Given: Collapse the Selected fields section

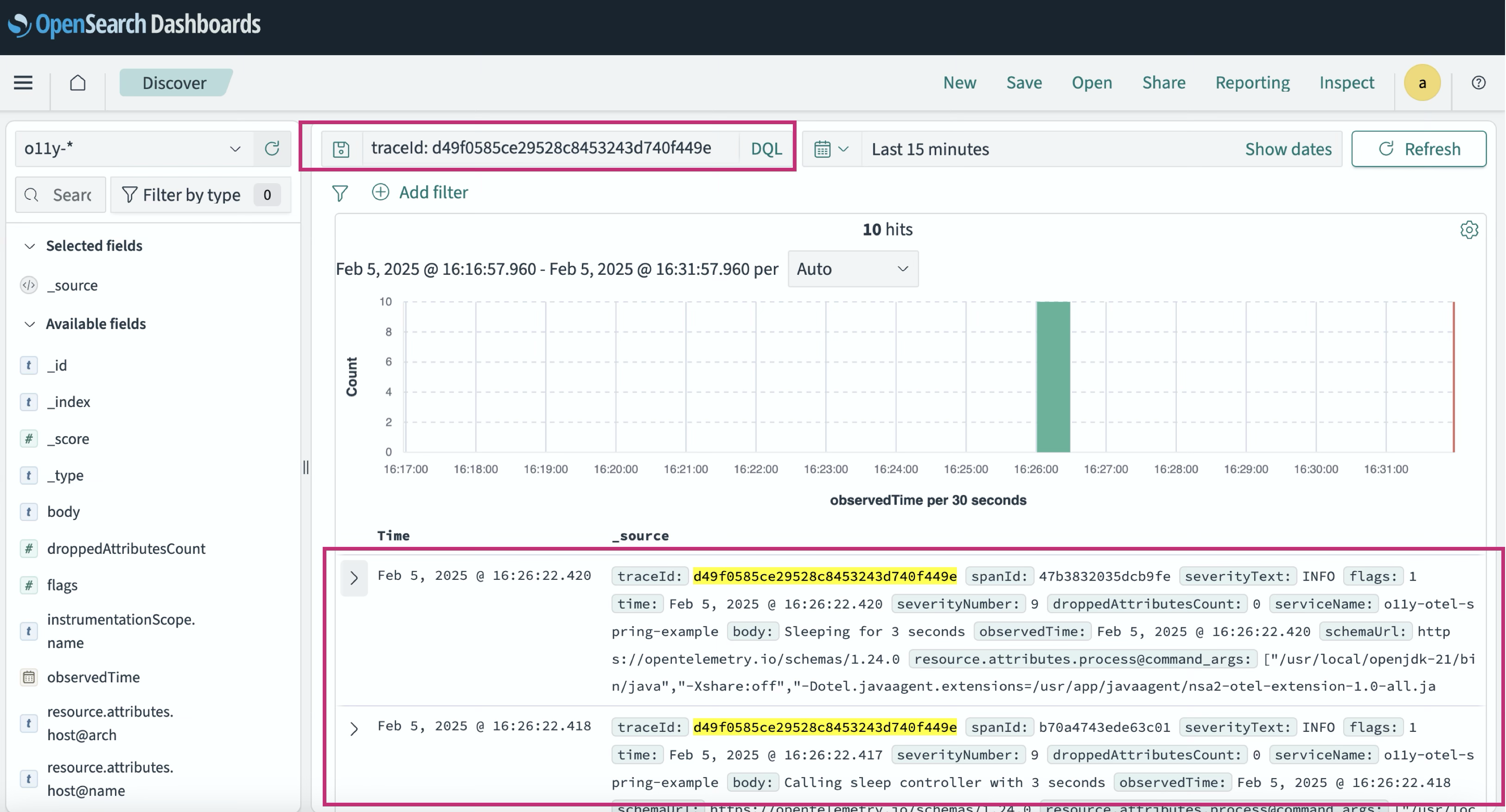Looking at the screenshot, I should pos(30,246).
